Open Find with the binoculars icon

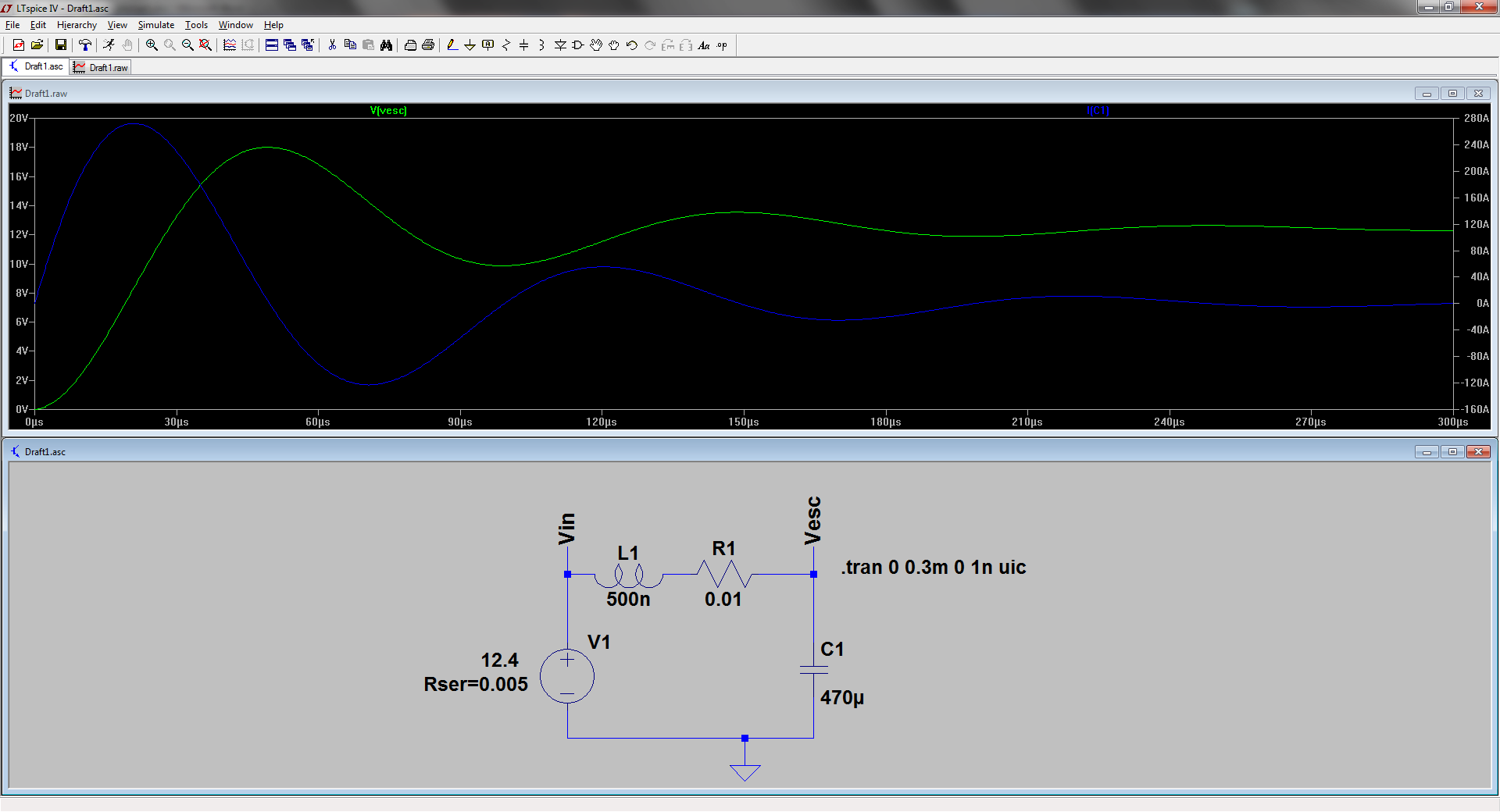click(386, 45)
